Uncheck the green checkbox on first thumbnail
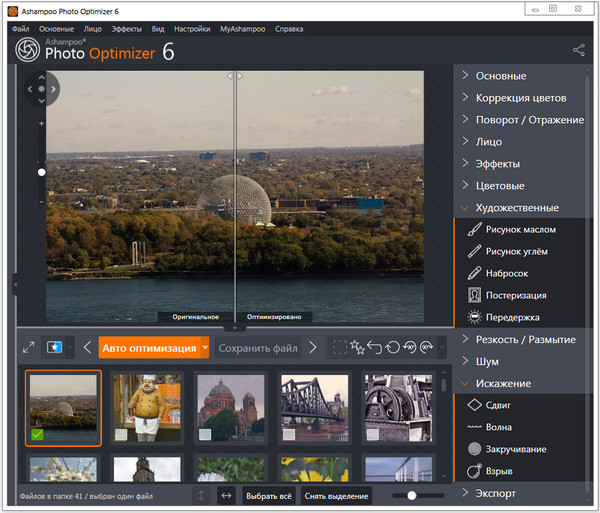The height and width of the screenshot is (513, 600). pyautogui.click(x=37, y=434)
